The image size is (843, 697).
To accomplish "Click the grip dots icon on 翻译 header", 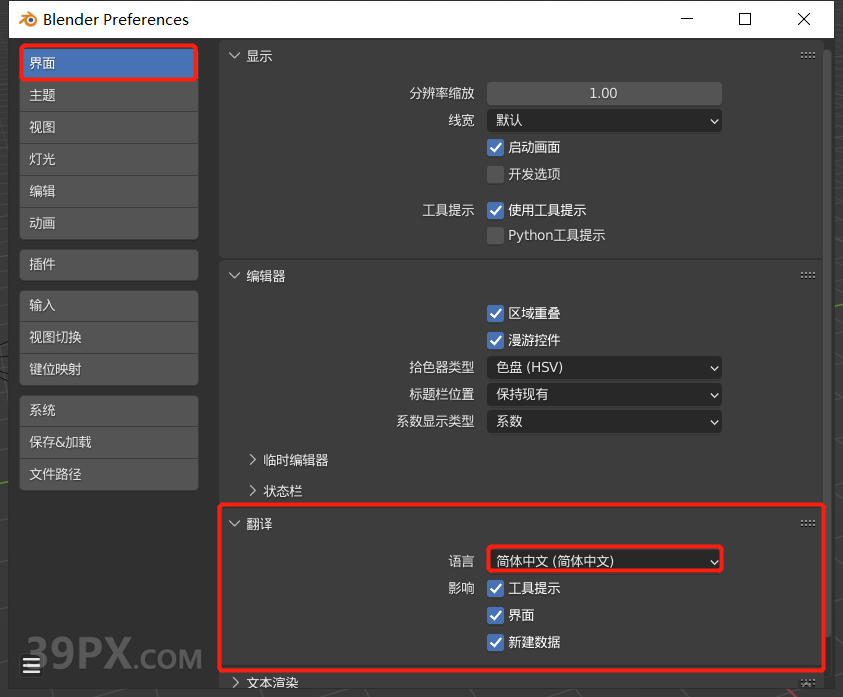I will [x=808, y=522].
